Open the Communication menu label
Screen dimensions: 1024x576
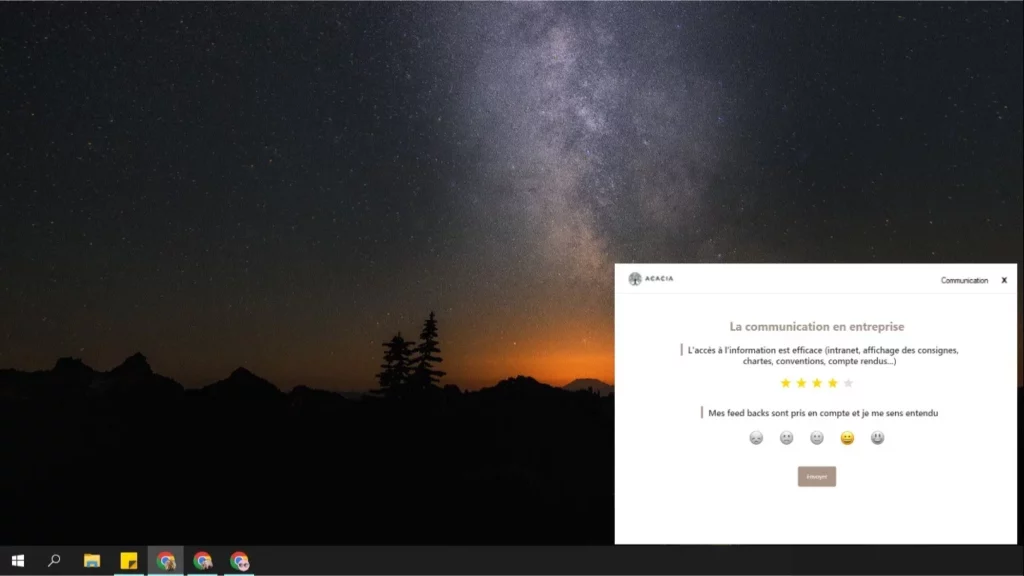pyautogui.click(x=964, y=280)
